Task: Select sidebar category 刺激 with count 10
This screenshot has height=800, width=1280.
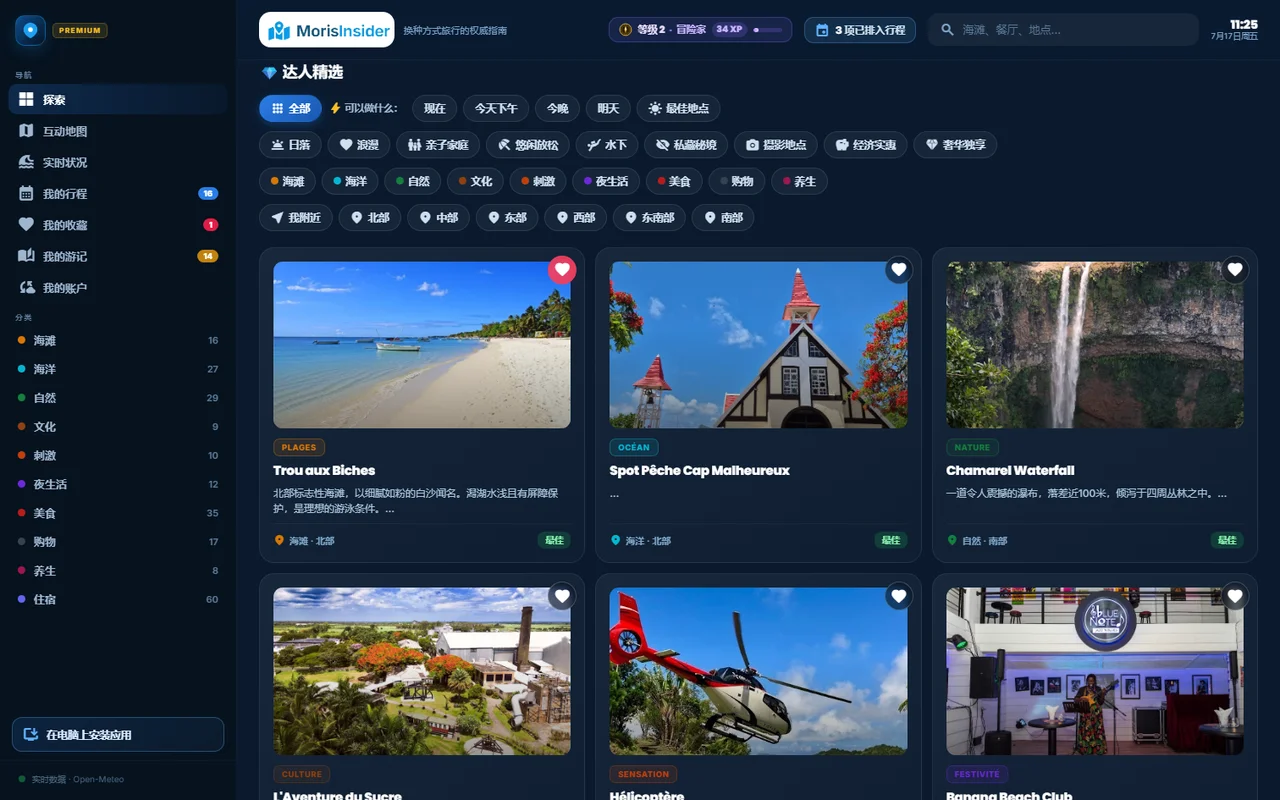Action: pos(118,456)
